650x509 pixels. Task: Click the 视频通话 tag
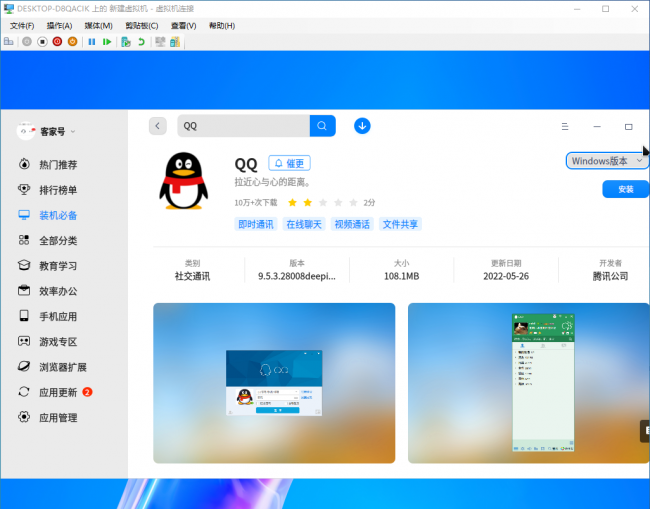[352, 224]
